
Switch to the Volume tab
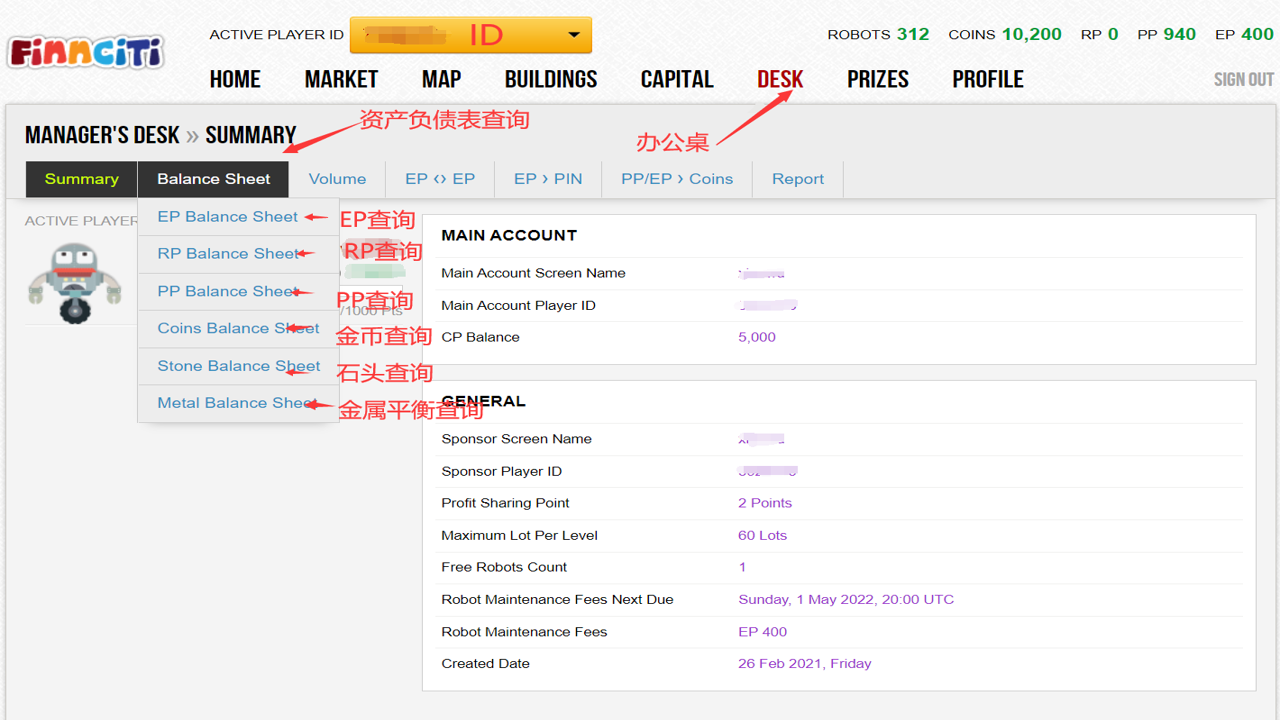tap(337, 179)
